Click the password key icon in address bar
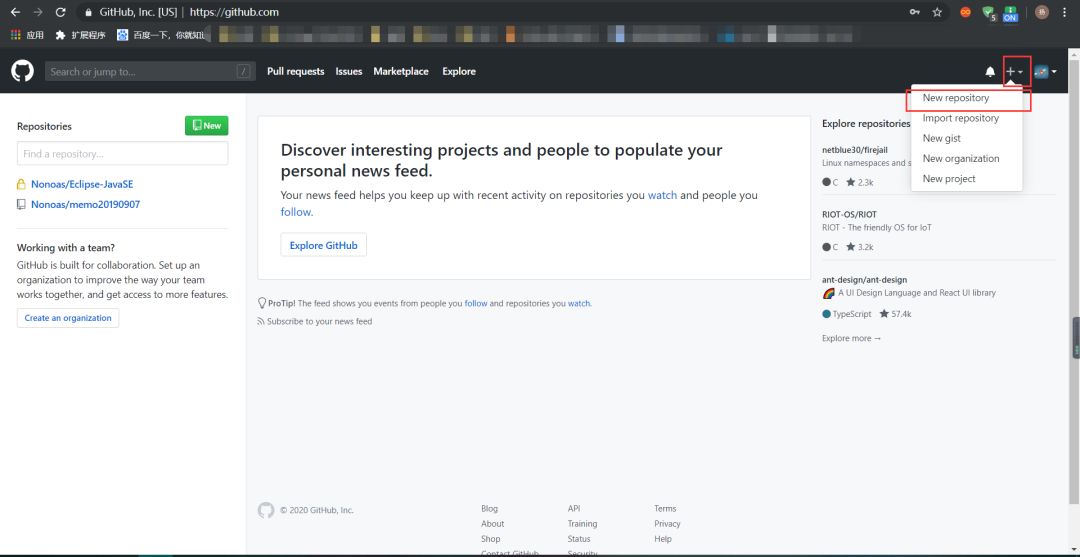This screenshot has width=1080, height=557. pyautogui.click(x=915, y=12)
